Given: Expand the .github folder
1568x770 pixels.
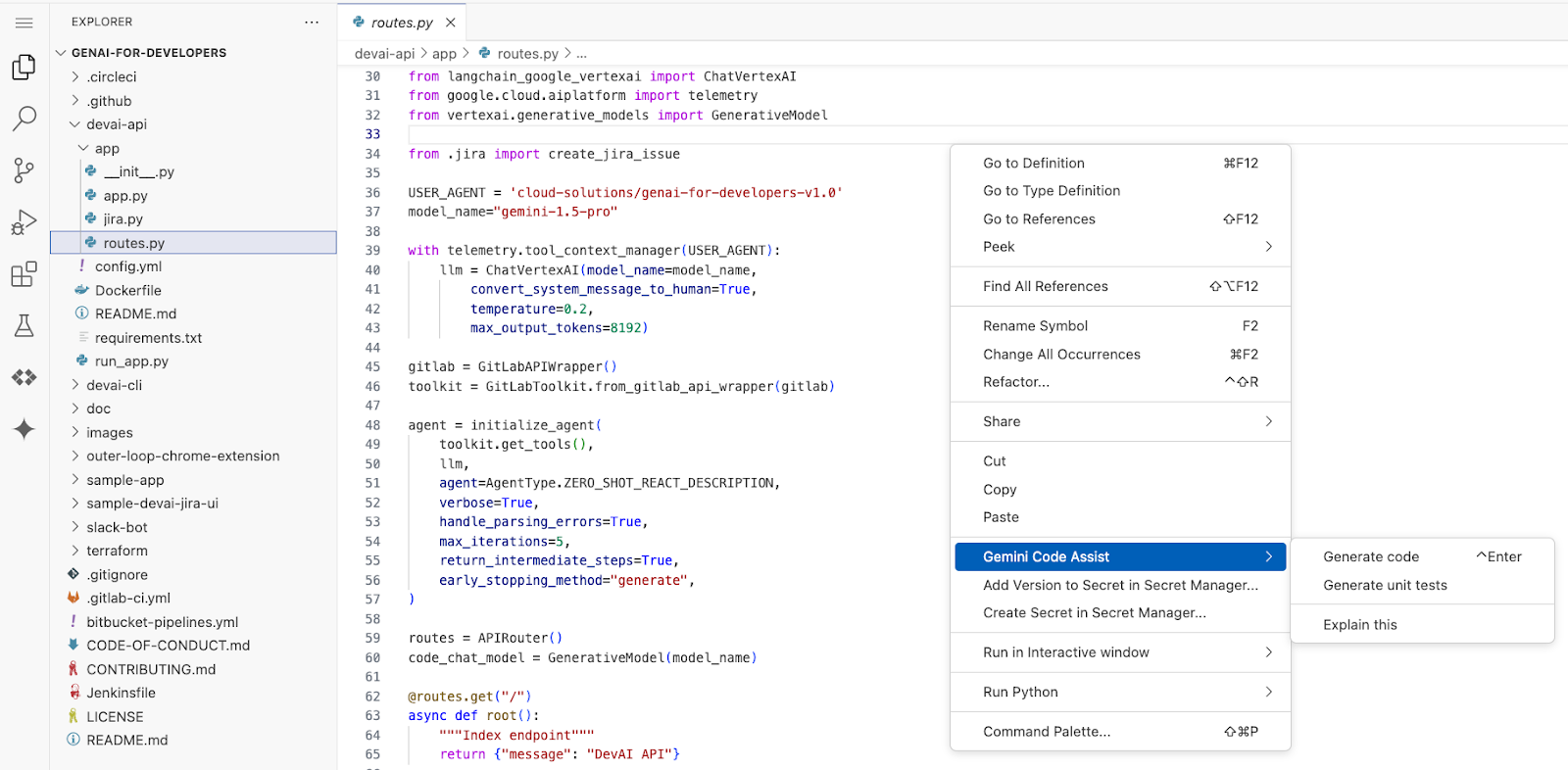Looking at the screenshot, I should (x=193, y=101).
